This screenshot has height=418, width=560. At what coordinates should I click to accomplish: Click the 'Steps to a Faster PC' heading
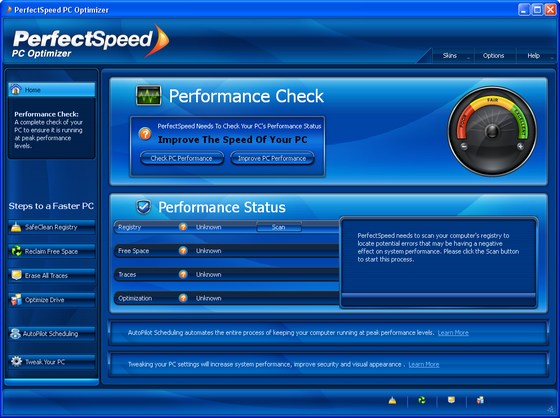51,206
